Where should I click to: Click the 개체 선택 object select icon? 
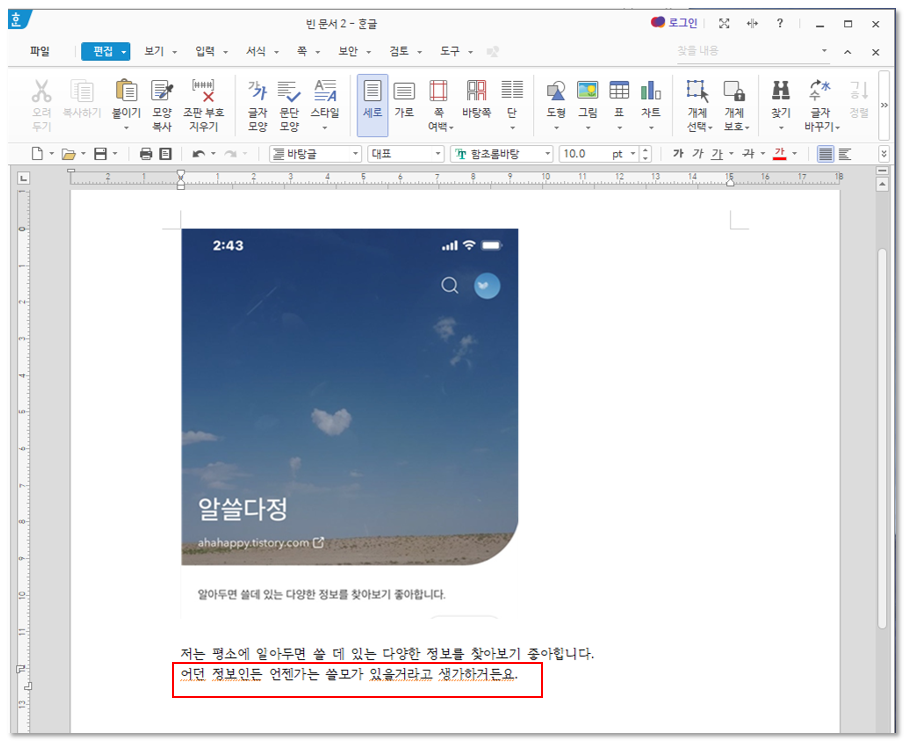pyautogui.click(x=697, y=92)
